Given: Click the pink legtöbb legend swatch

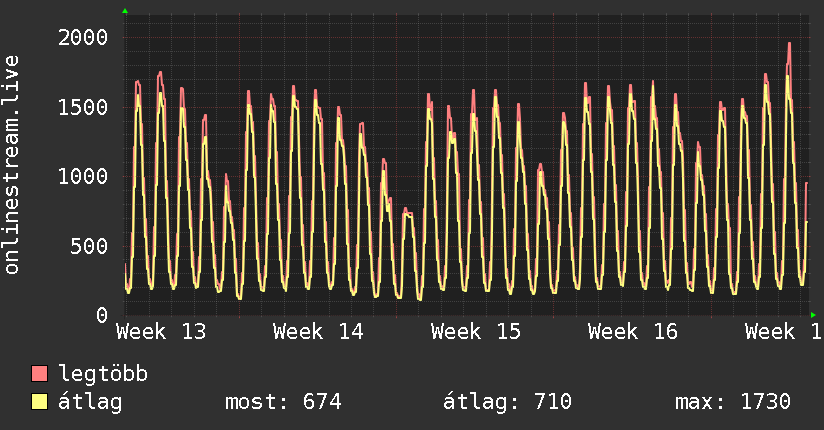Looking at the screenshot, I should [39, 374].
